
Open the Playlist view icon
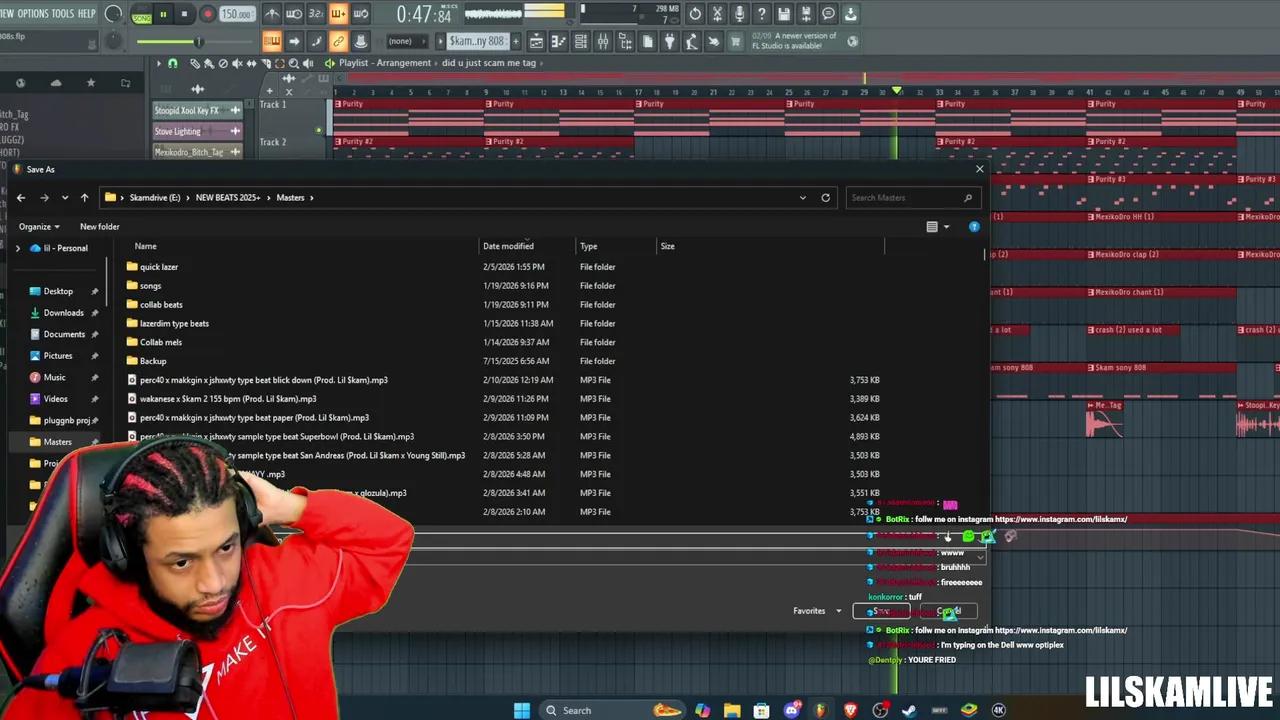pos(536,41)
